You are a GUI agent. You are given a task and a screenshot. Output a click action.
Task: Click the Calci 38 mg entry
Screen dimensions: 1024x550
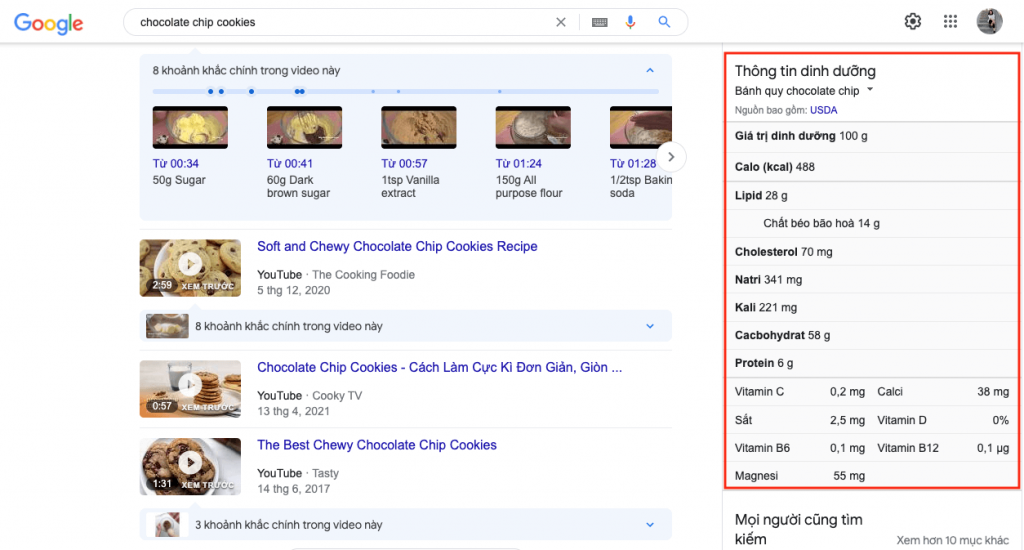click(943, 392)
